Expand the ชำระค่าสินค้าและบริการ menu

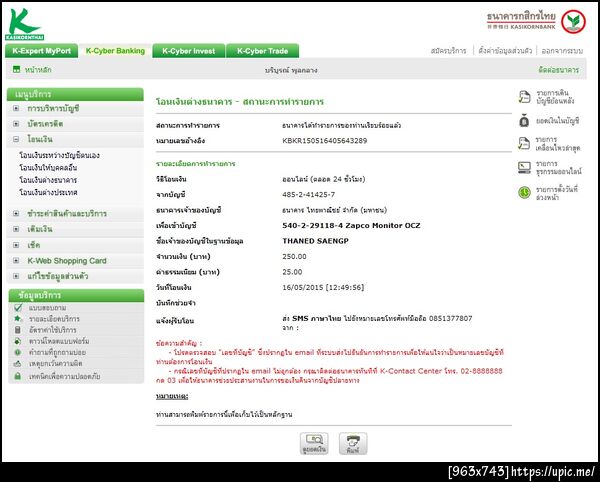(x=16, y=213)
